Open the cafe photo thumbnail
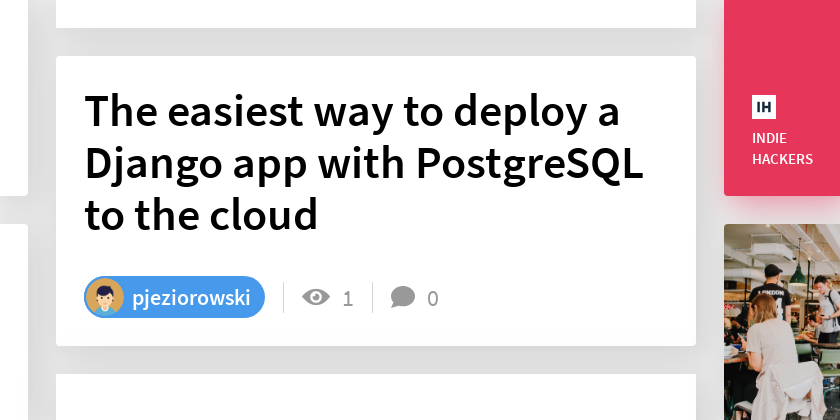This screenshot has width=840, height=420. (x=782, y=322)
